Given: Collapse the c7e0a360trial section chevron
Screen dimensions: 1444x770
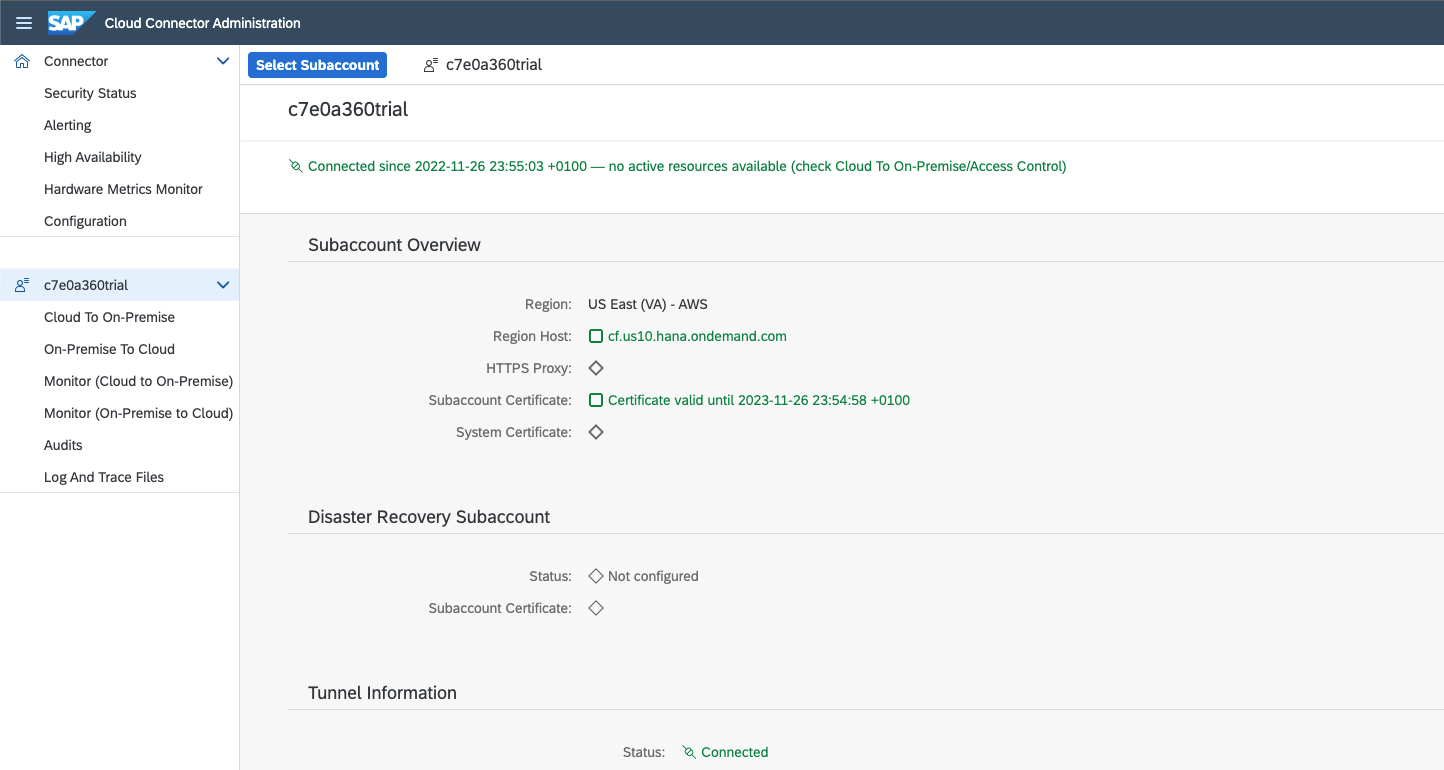Looking at the screenshot, I should point(223,285).
